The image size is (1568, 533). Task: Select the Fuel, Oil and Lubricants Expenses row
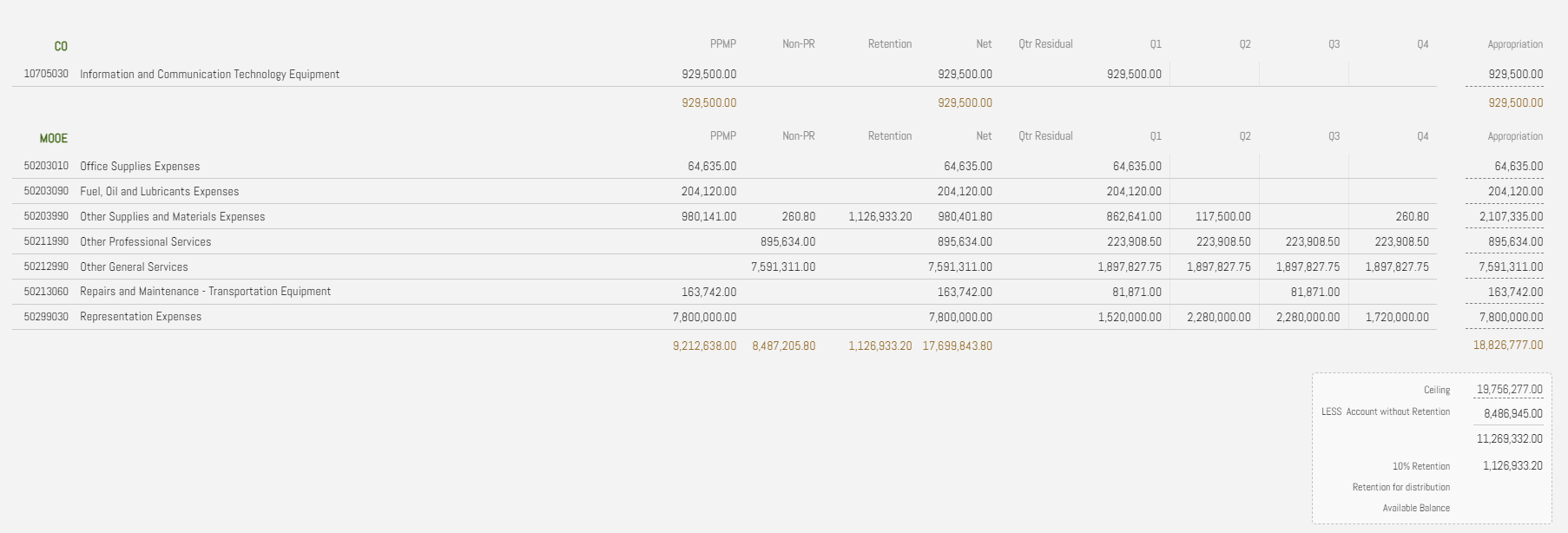159,191
